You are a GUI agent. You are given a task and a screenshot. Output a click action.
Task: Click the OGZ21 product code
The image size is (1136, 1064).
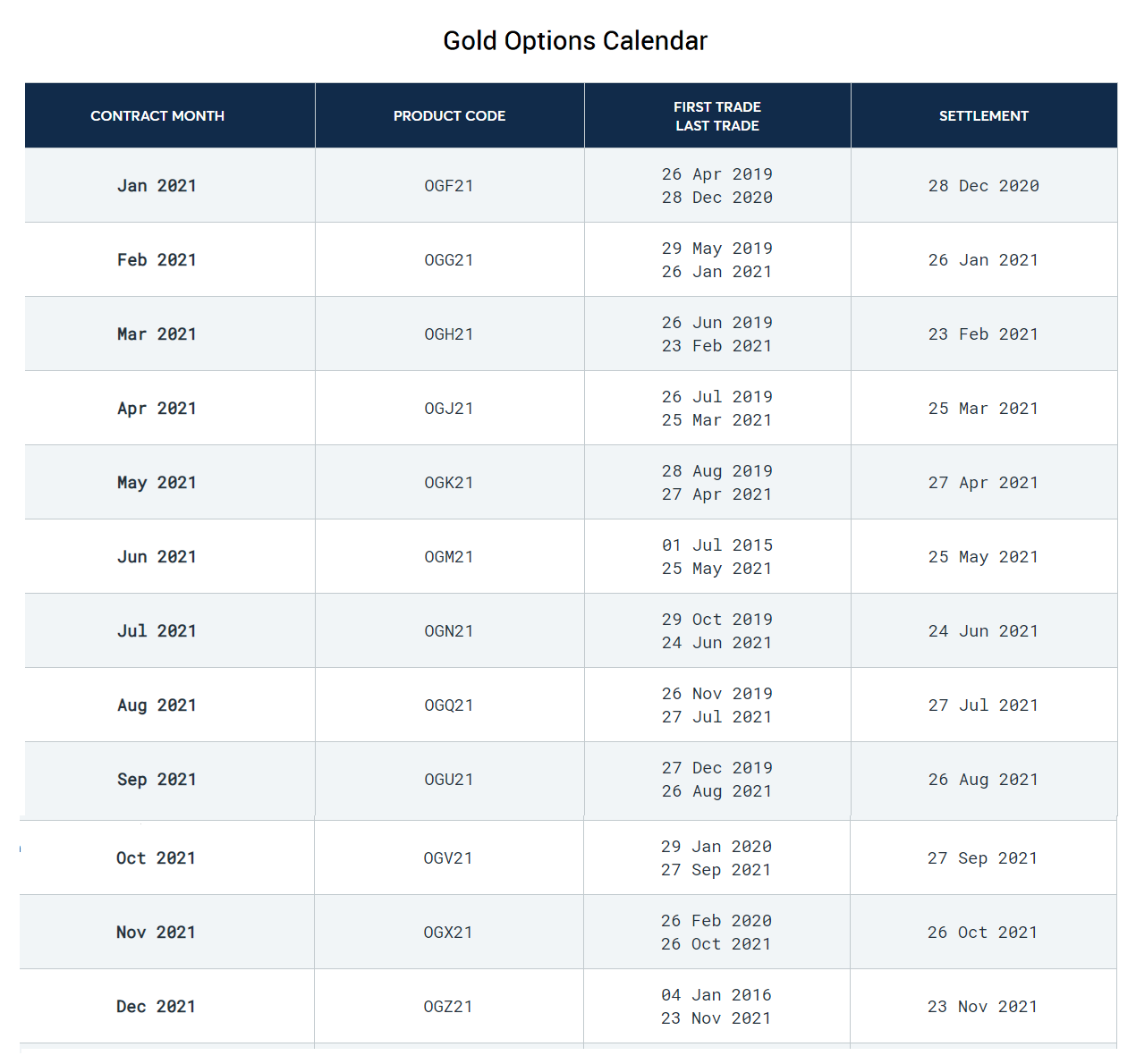point(449,1006)
